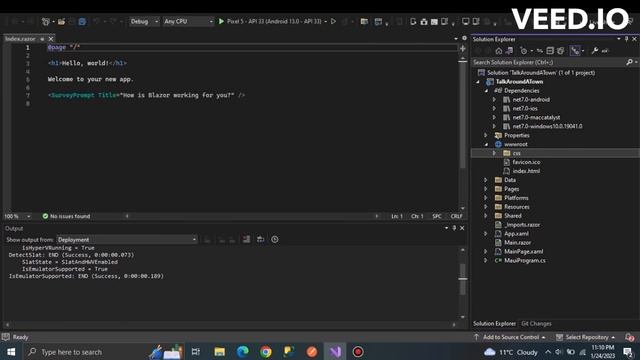Click the Solution Explorer search magnifier icon
The height and width of the screenshot is (360, 640).
[x=629, y=62]
